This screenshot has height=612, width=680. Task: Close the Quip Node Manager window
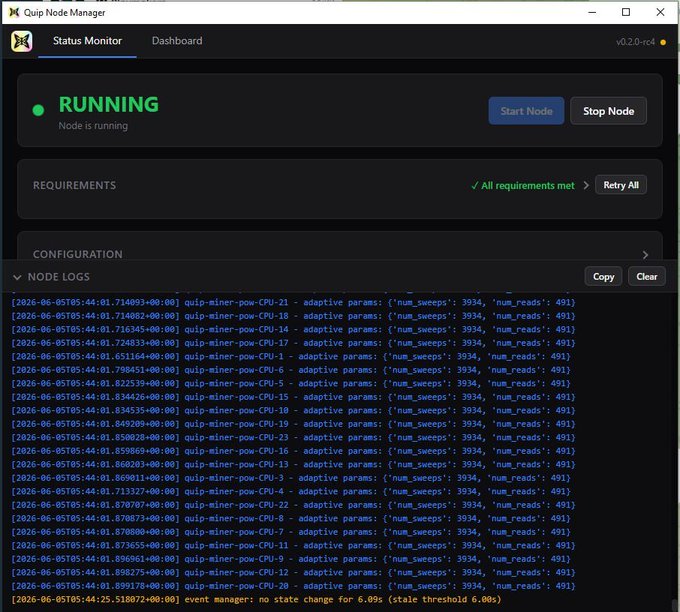point(660,12)
